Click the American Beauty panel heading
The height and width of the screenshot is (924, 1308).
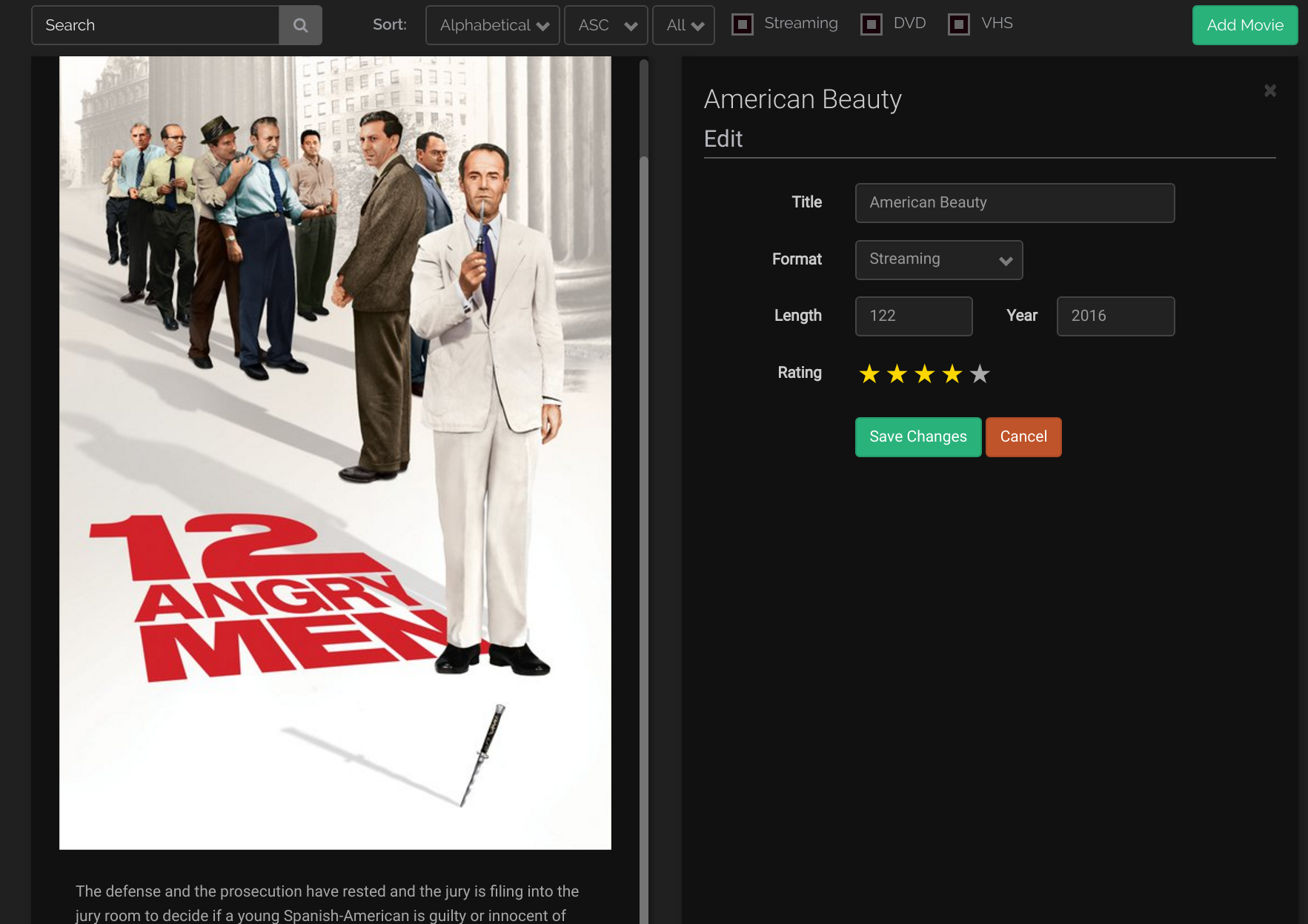pyautogui.click(x=803, y=99)
